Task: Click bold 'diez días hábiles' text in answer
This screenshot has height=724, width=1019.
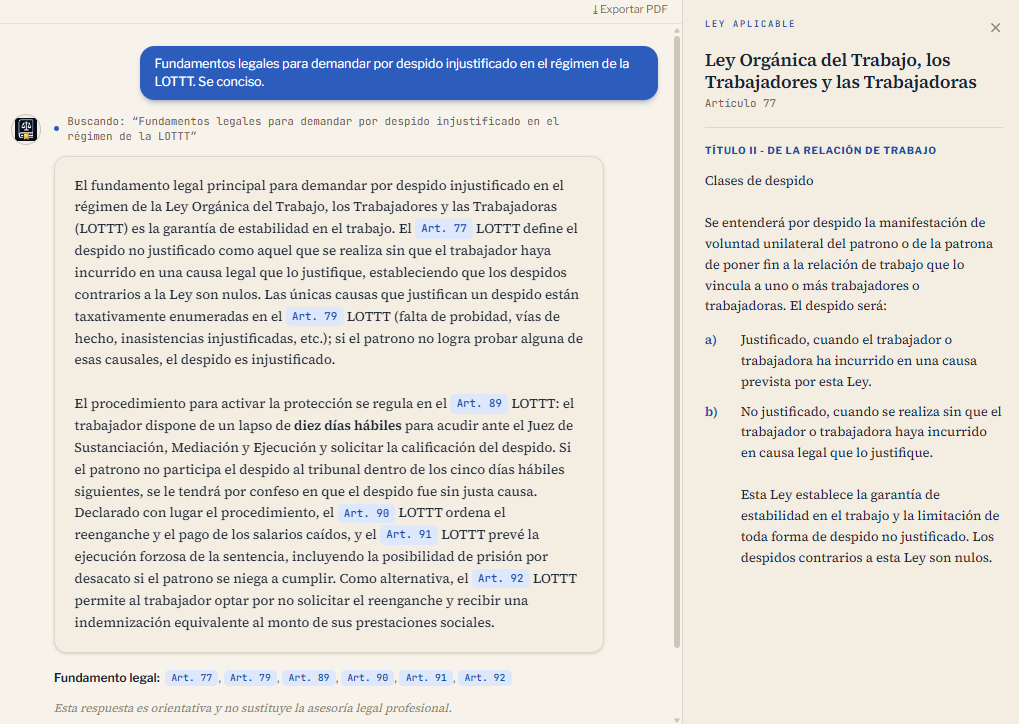Action: 348,426
